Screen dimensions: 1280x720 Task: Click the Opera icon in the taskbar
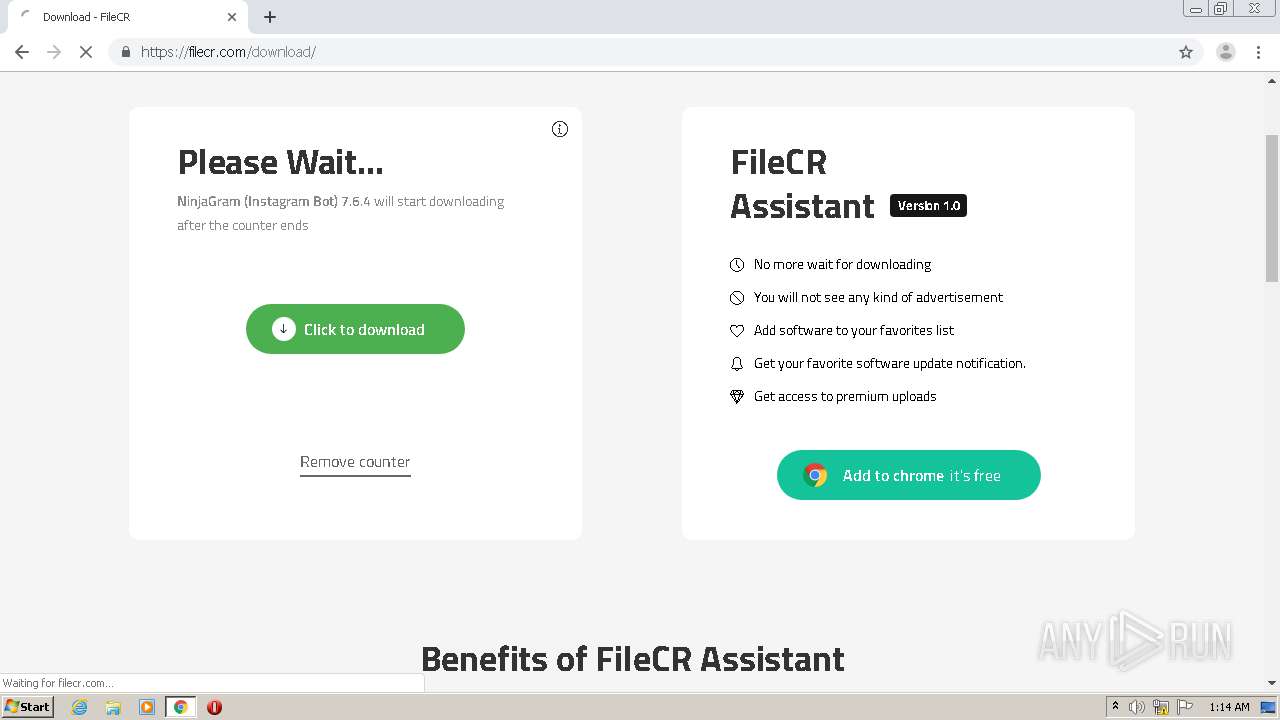tap(214, 707)
